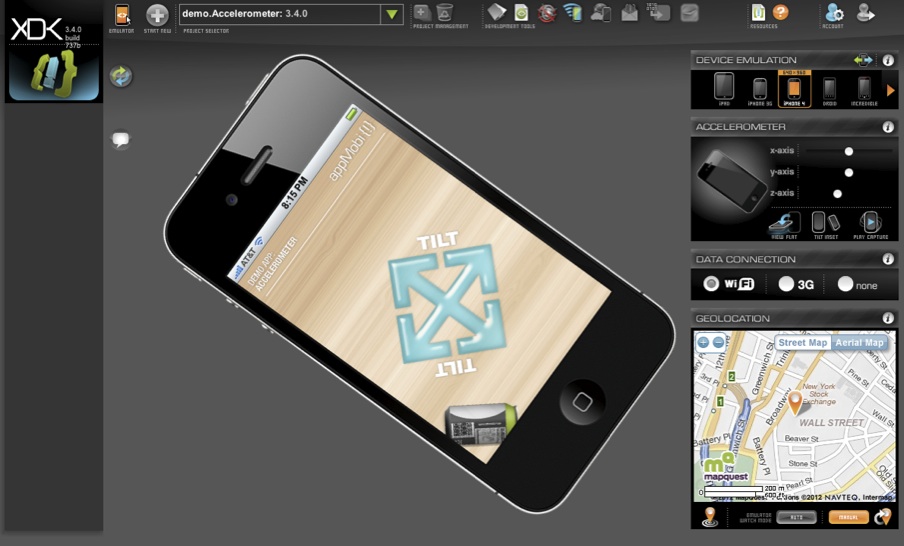Click the Wi-Fi phone test tool icon
904x546 pixels.
coord(573,12)
